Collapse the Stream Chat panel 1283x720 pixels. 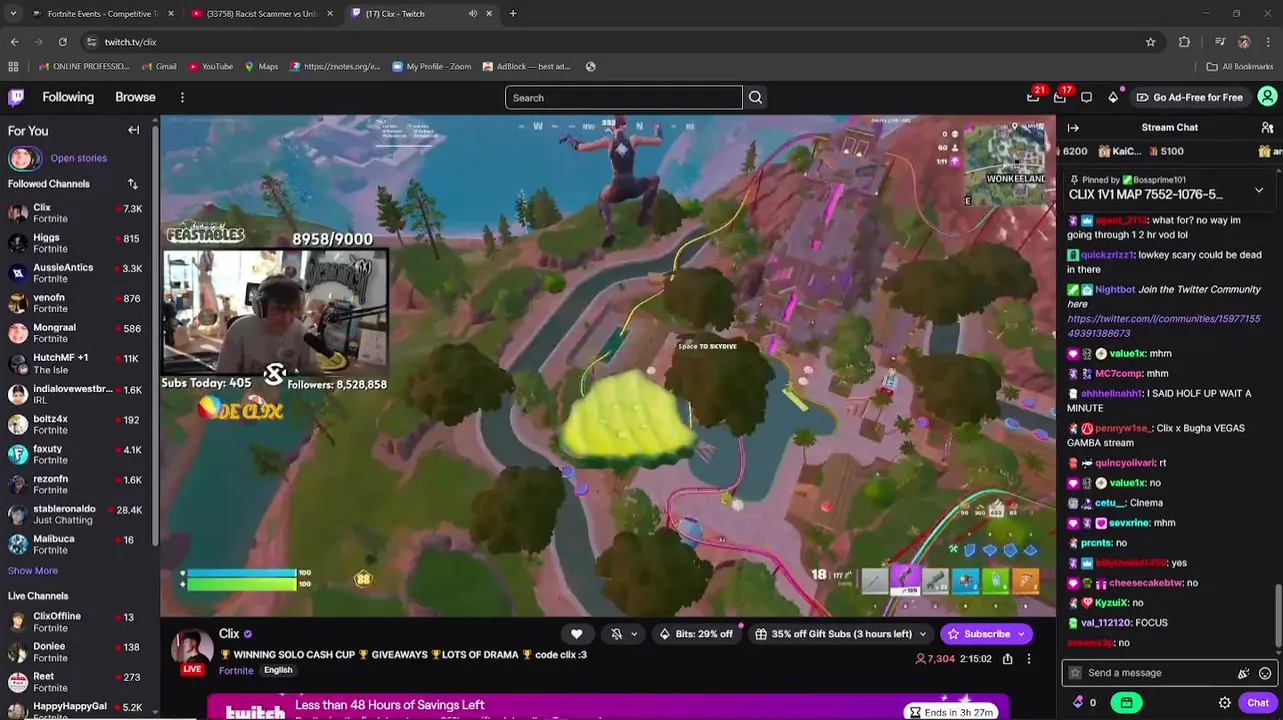coord(1073,127)
